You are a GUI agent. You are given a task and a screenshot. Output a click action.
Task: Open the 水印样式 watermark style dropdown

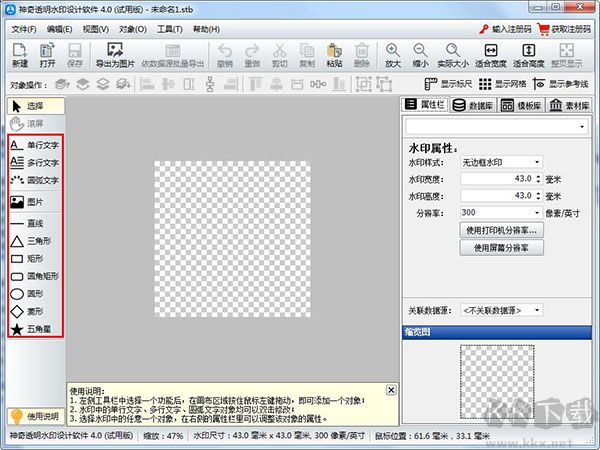pos(500,162)
